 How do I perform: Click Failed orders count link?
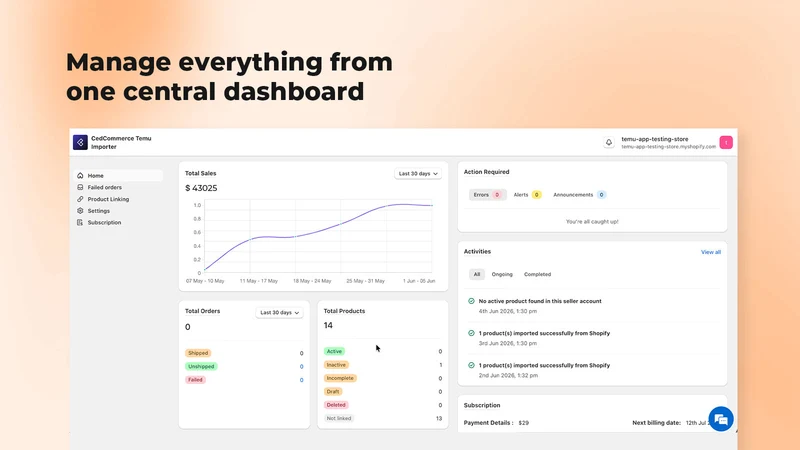(302, 380)
